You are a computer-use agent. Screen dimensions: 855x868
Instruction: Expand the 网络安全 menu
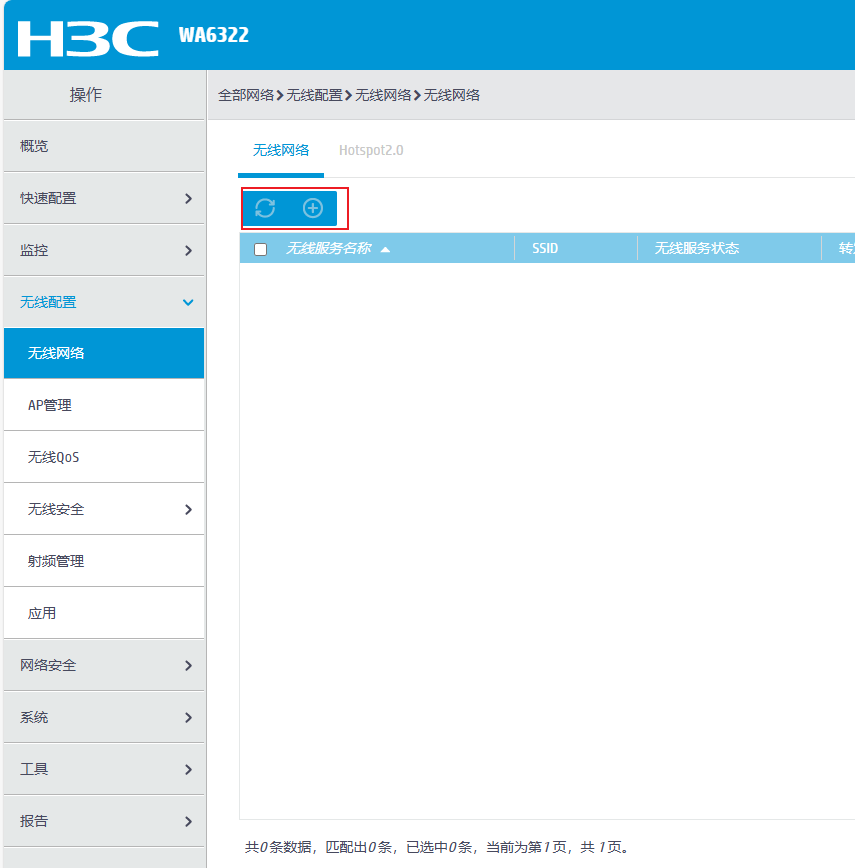point(104,665)
